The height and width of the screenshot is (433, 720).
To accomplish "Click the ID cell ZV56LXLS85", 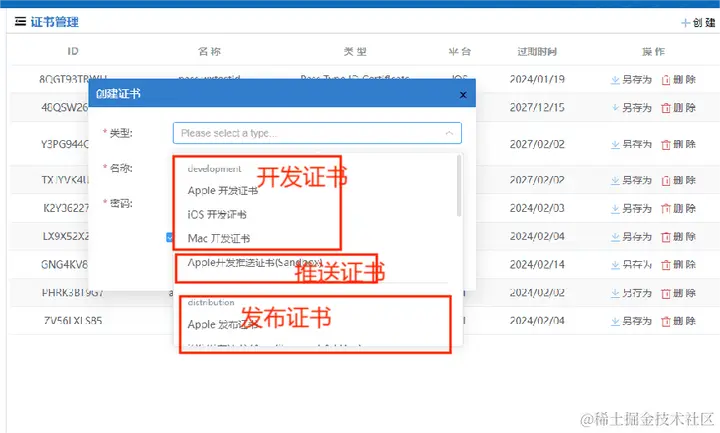I will pyautogui.click(x=73, y=321).
